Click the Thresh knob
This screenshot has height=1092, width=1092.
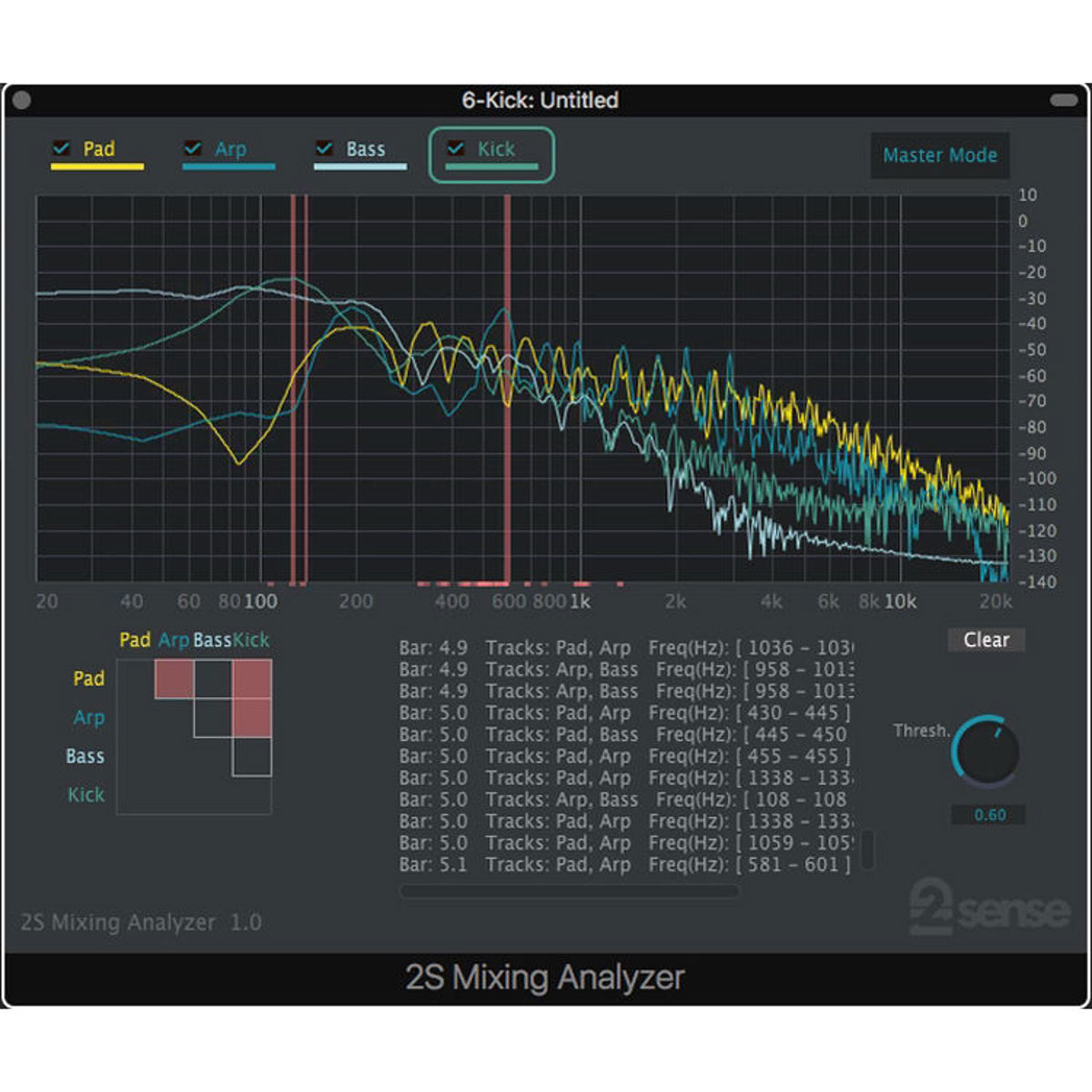click(986, 752)
